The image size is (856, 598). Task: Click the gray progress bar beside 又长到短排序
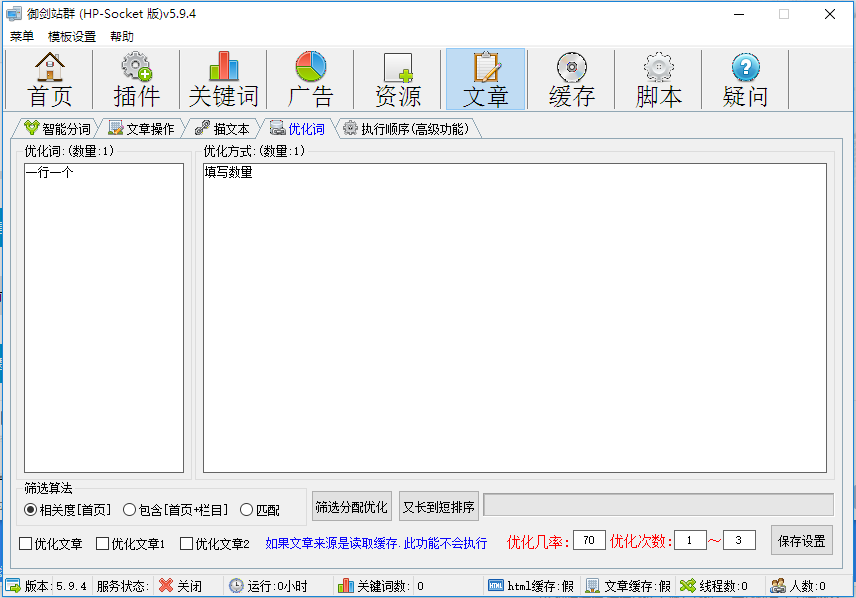658,505
